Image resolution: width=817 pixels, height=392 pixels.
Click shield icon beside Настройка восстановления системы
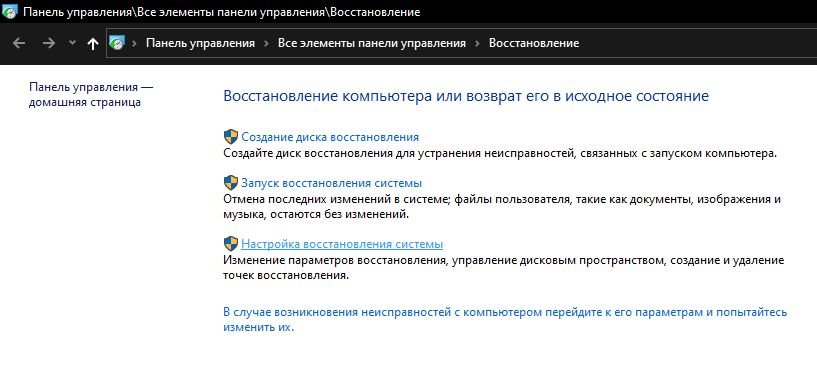click(231, 244)
